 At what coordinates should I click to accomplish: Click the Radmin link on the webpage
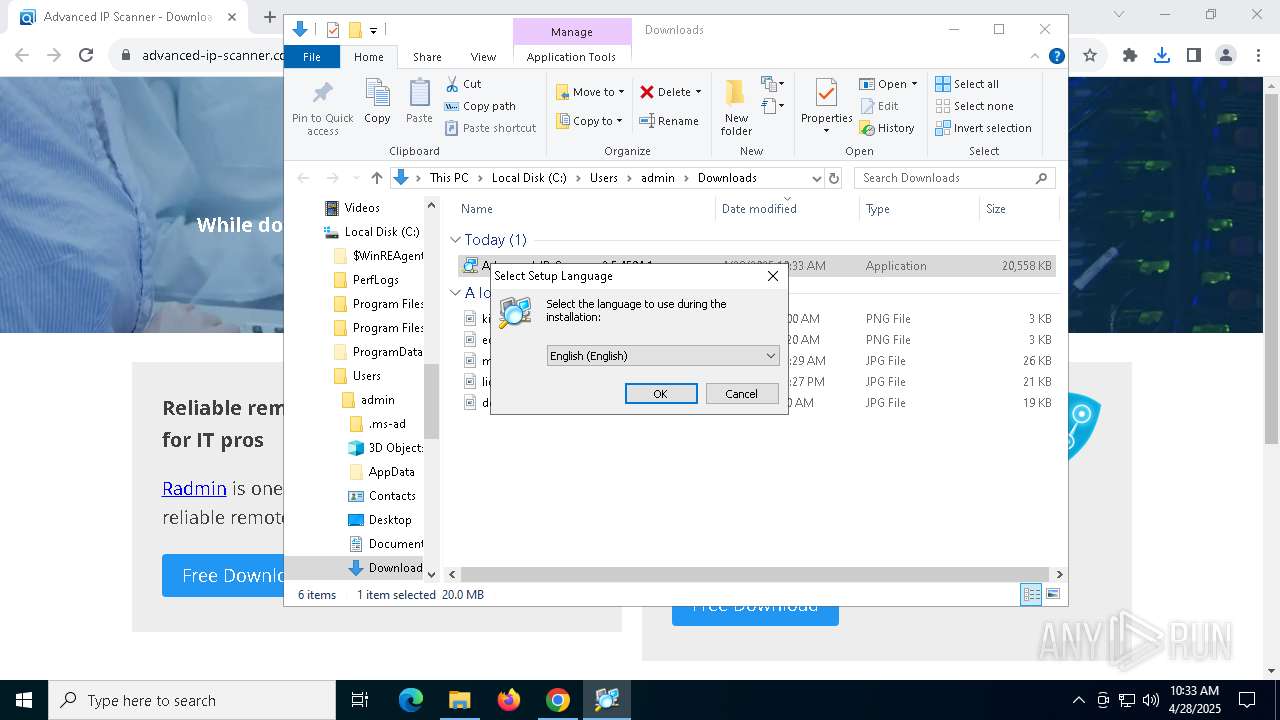click(x=194, y=488)
